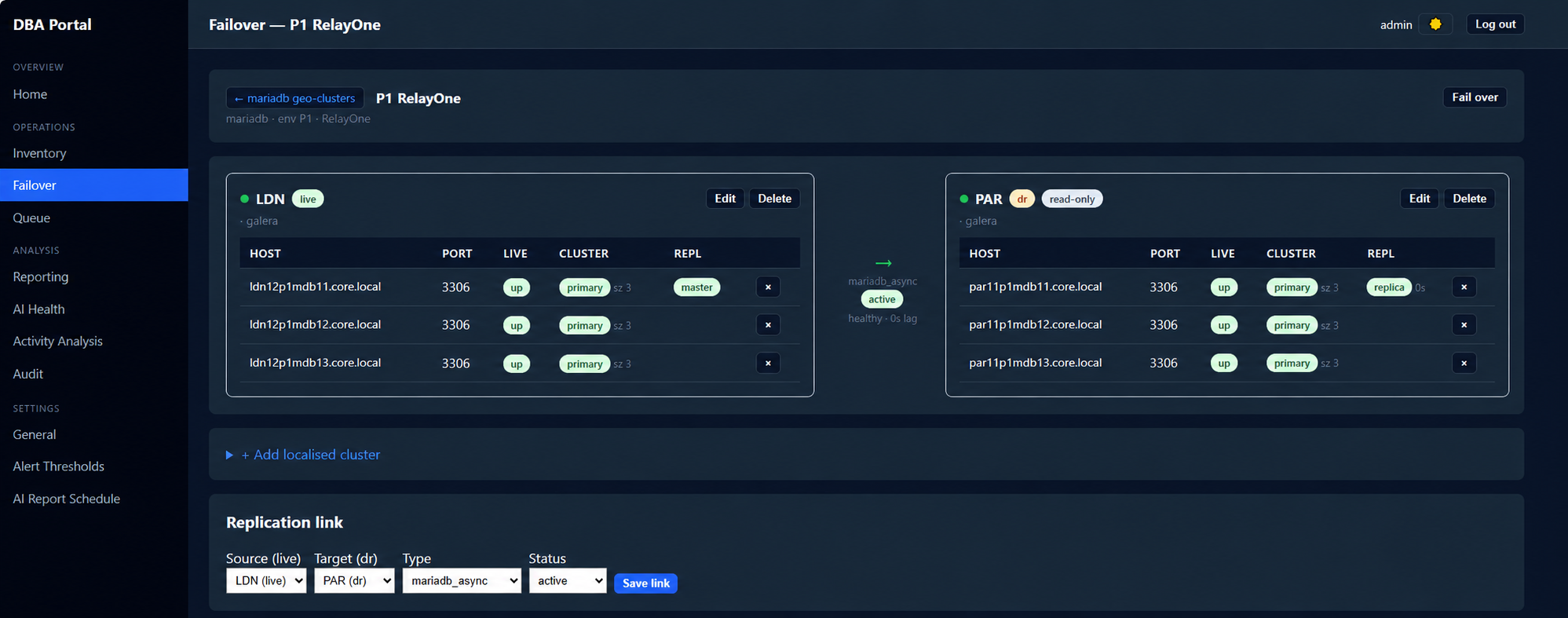The width and height of the screenshot is (1568, 618).
Task: Remove host par11p1mdb12.core.local with x
Action: click(1464, 325)
